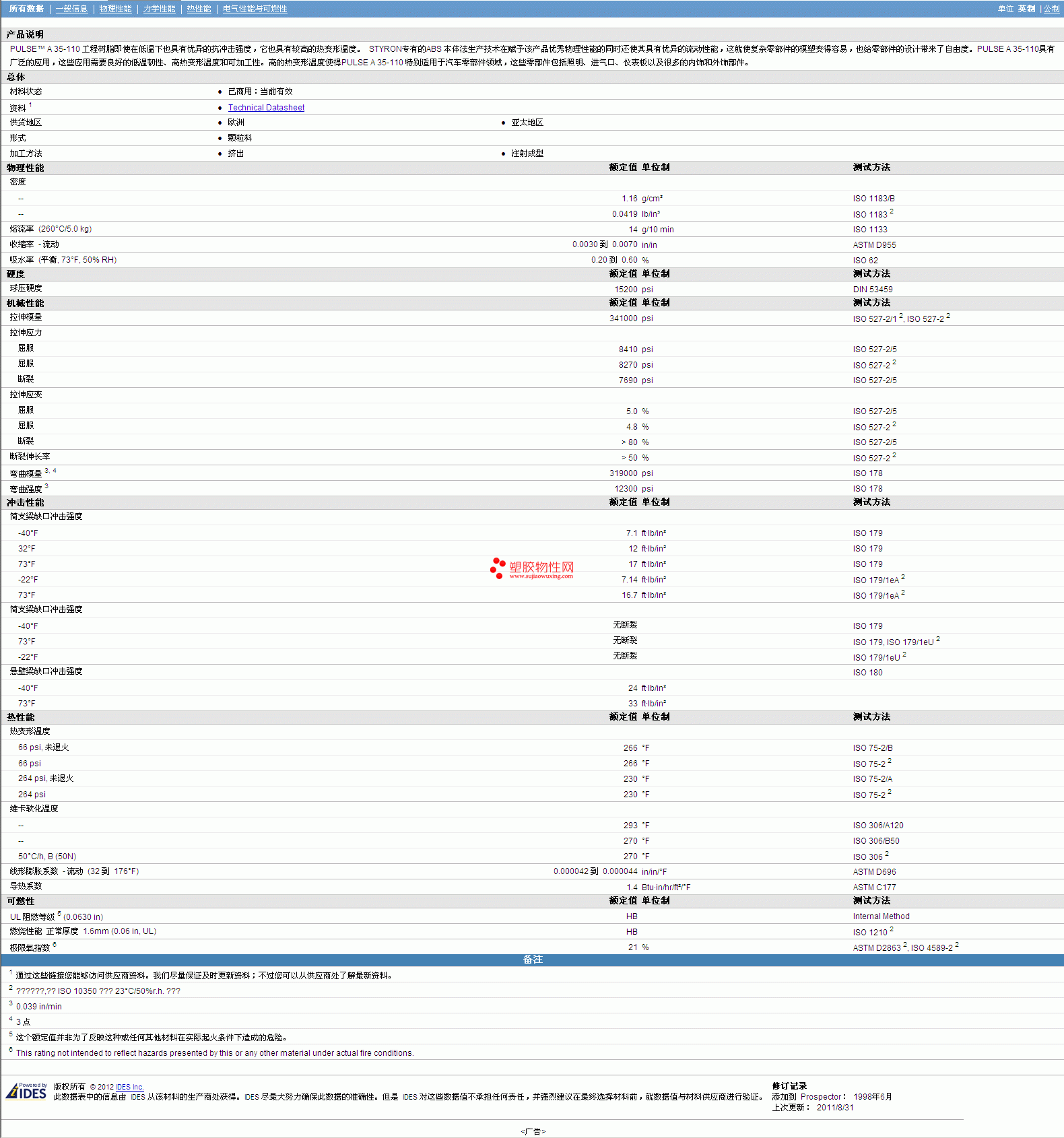Click the ISO 180 test method
Screen dimensions: 1064x1138
(867, 673)
